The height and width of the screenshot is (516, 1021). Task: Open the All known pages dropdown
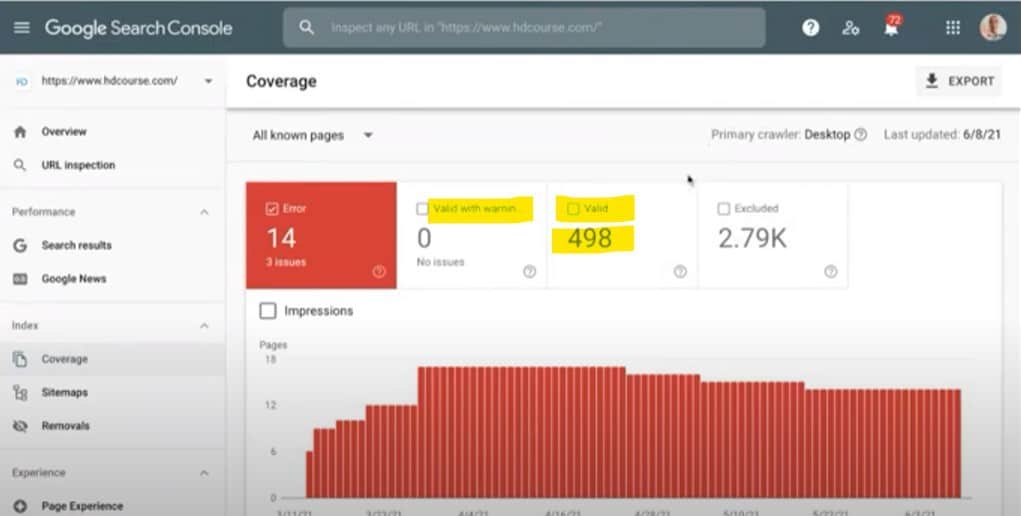pyautogui.click(x=313, y=136)
